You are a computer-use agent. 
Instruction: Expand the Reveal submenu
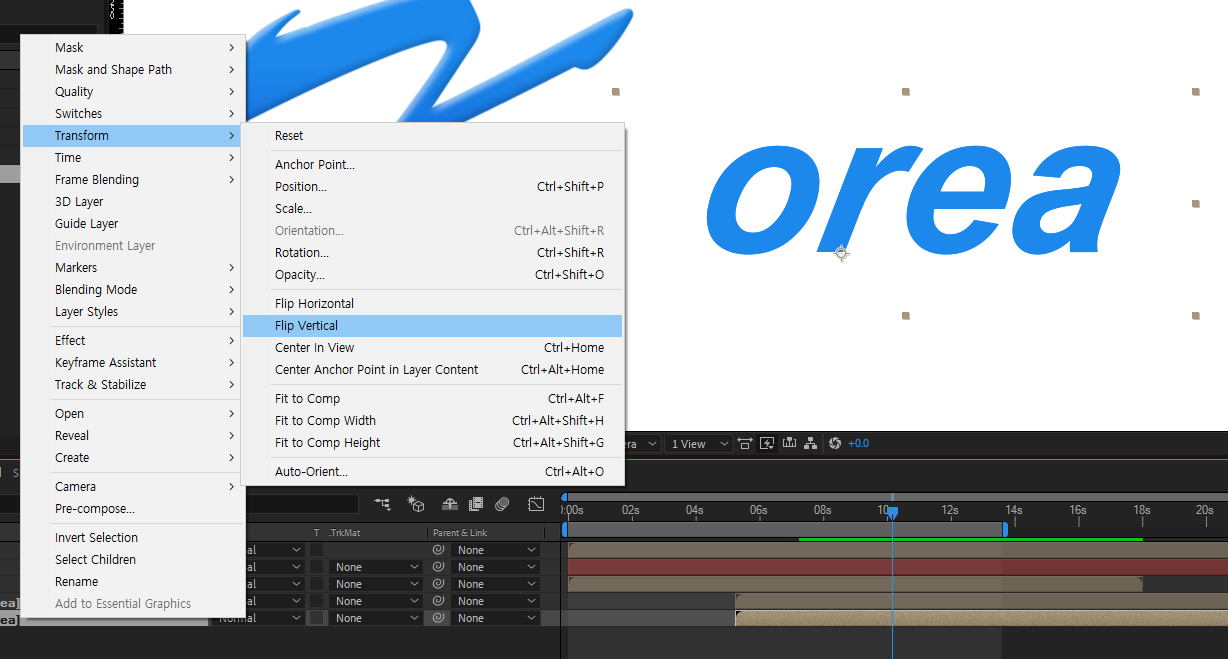click(x=133, y=435)
